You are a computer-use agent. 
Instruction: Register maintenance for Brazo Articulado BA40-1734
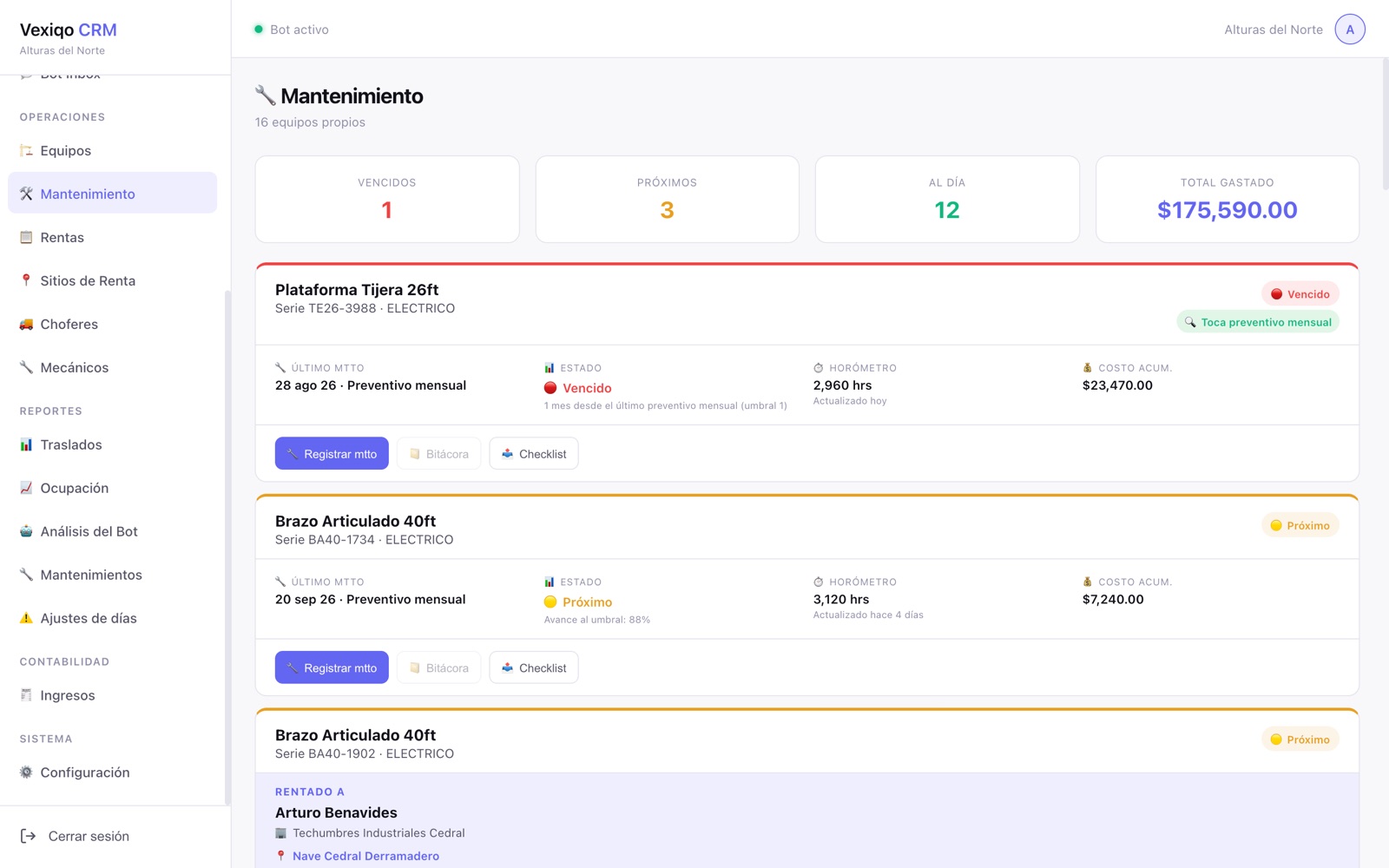tap(332, 667)
